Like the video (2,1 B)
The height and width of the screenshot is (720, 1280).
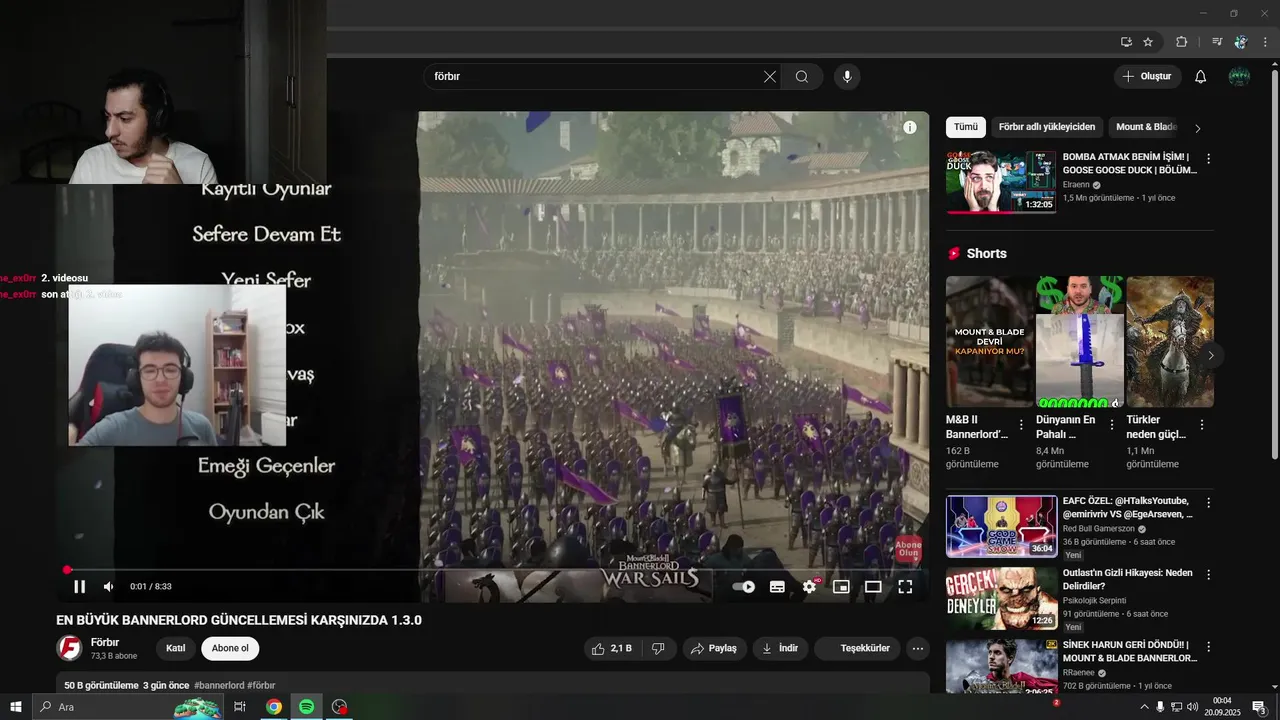611,648
